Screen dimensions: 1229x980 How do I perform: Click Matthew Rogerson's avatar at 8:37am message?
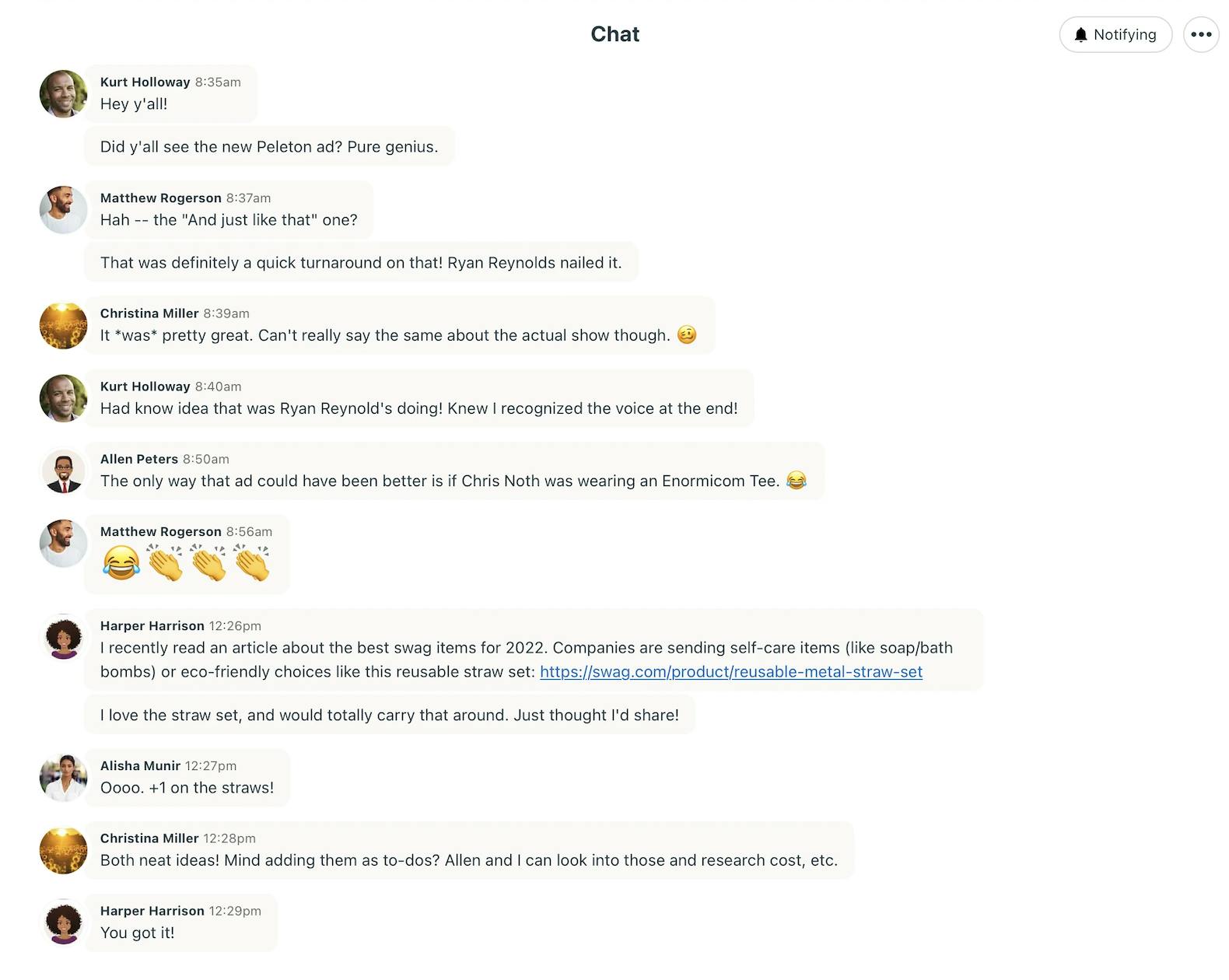tap(63, 210)
